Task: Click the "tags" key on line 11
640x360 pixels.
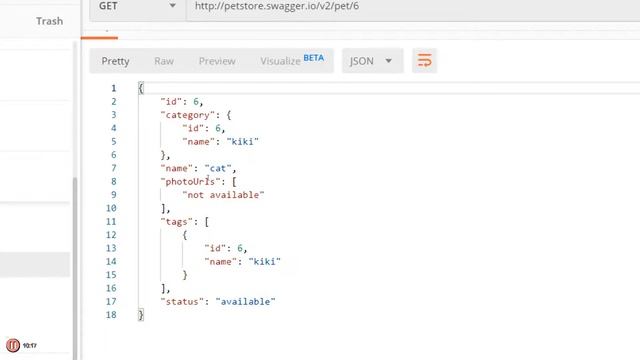Action: click(x=177, y=222)
